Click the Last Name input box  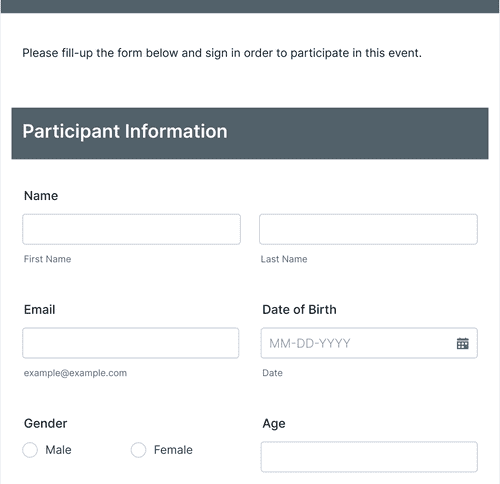(368, 229)
